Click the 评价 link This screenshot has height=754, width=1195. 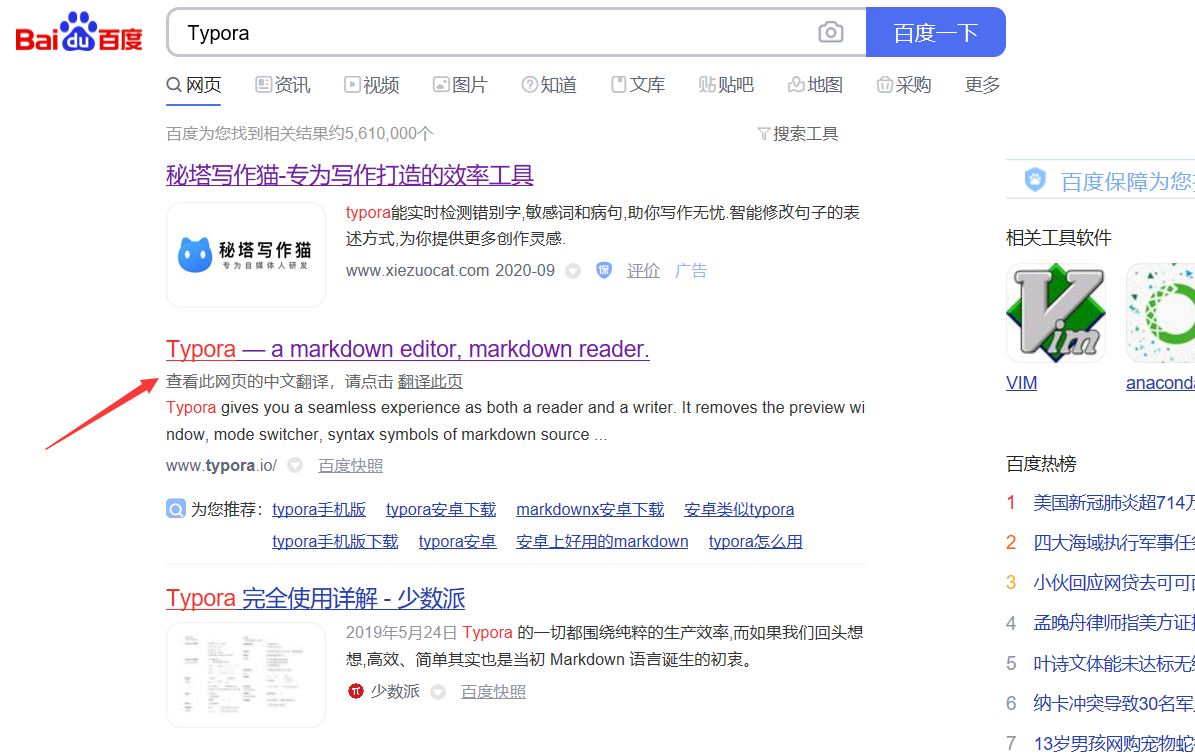pyautogui.click(x=643, y=271)
